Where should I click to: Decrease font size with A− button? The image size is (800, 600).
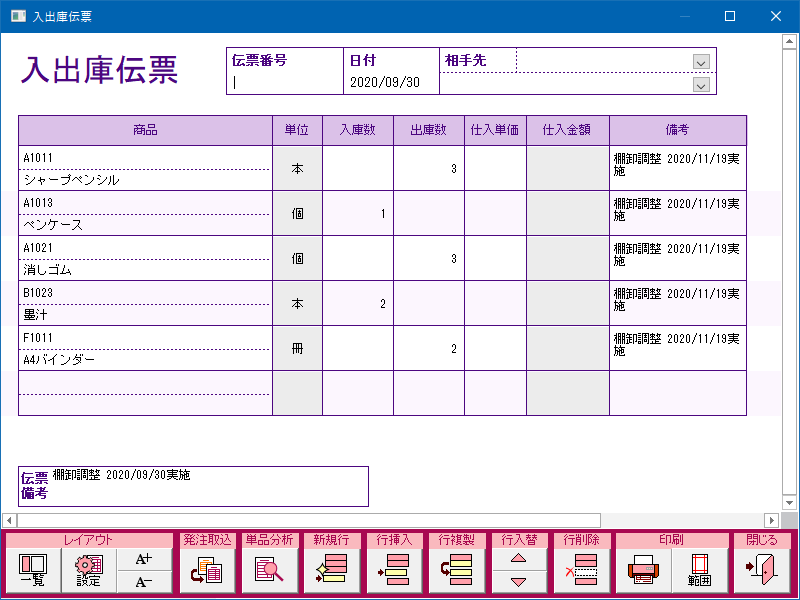144,583
